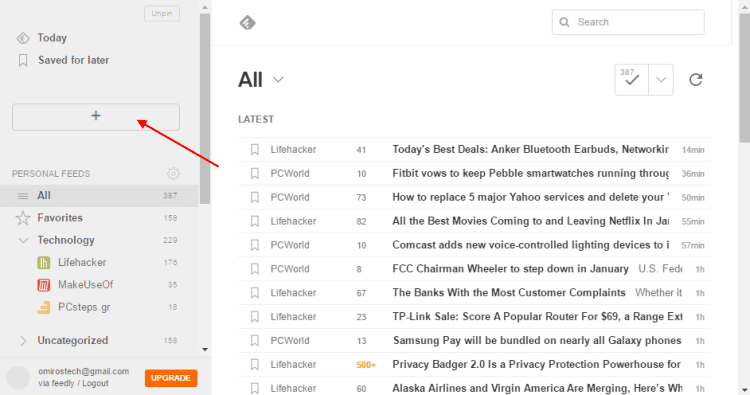Refresh the feed with the reload icon

click(695, 79)
